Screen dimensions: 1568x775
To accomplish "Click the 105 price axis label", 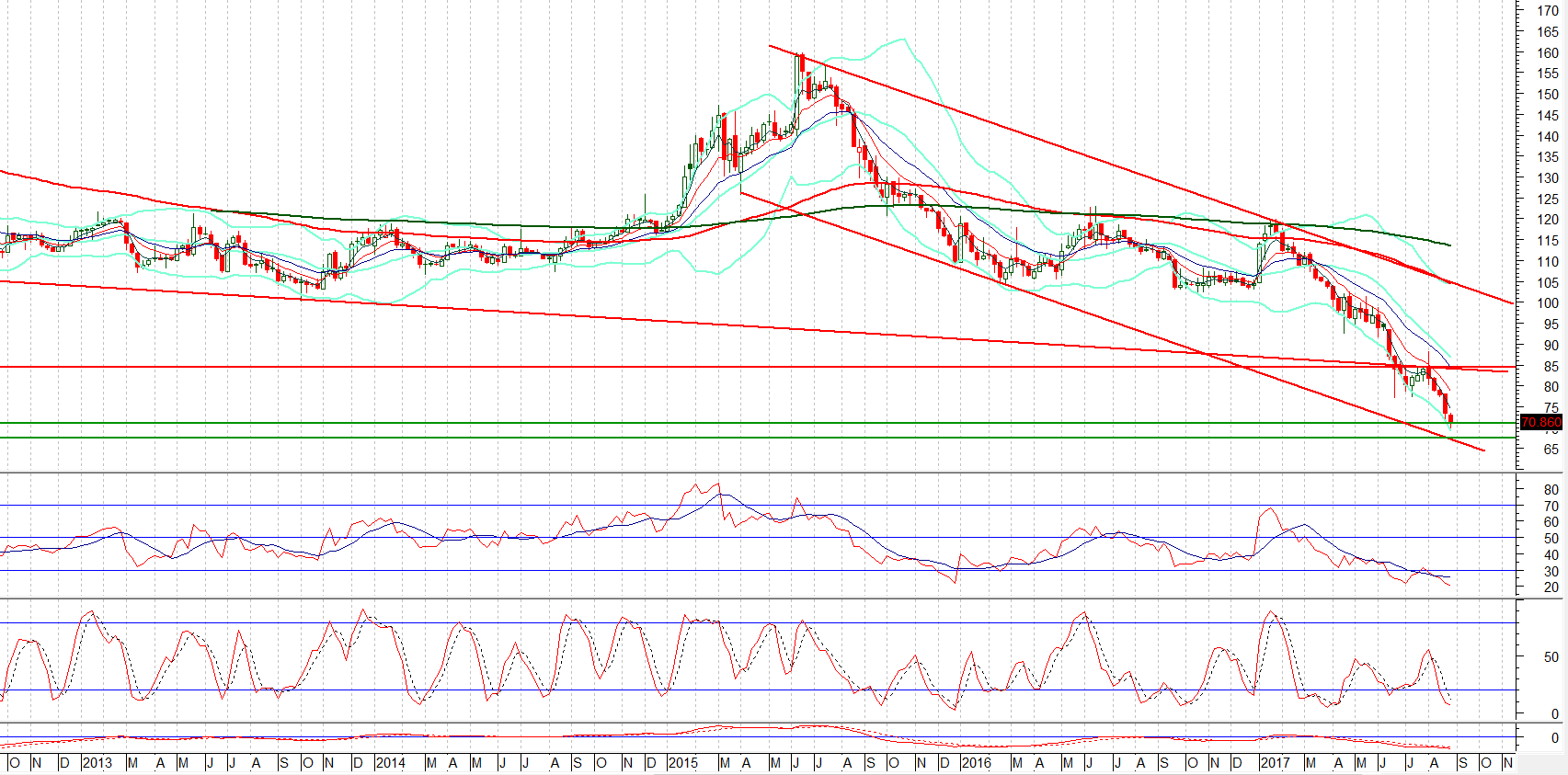I will pyautogui.click(x=1548, y=283).
